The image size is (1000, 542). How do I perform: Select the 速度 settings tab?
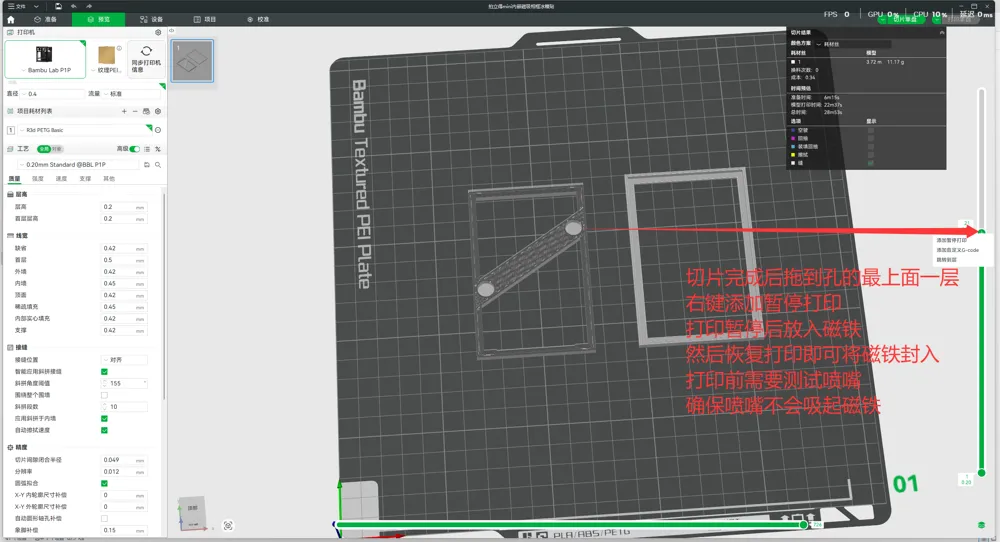point(61,179)
